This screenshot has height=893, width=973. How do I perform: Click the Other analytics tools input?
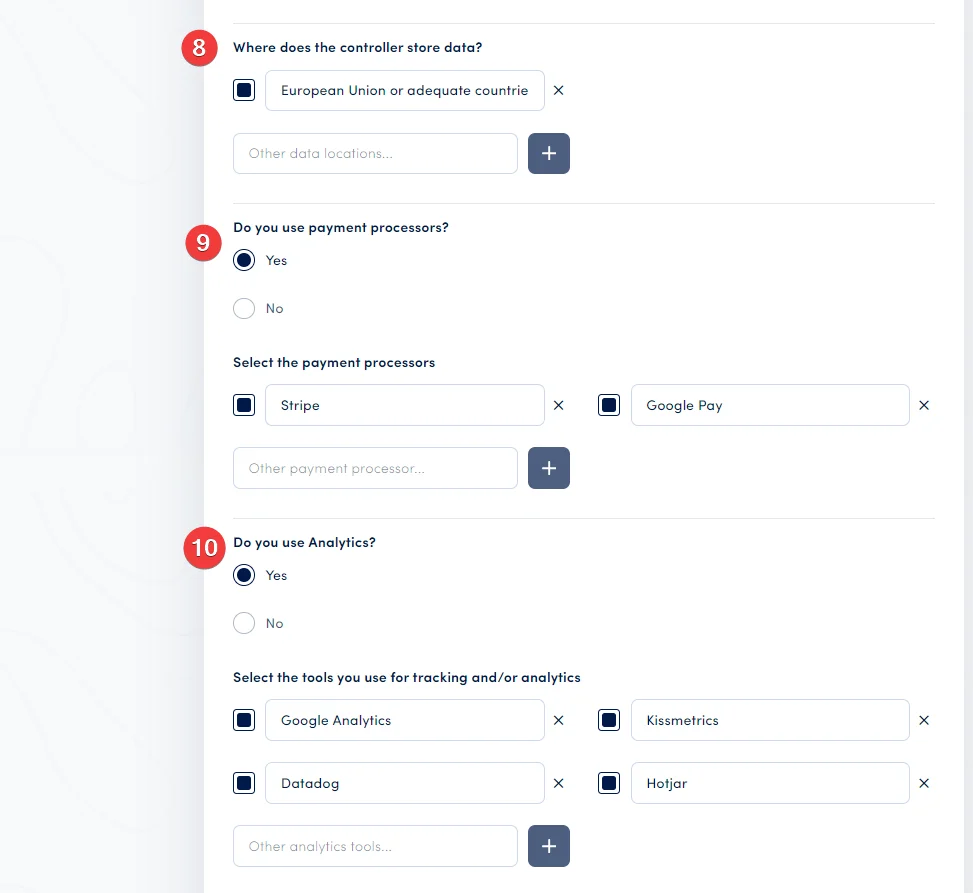[375, 846]
